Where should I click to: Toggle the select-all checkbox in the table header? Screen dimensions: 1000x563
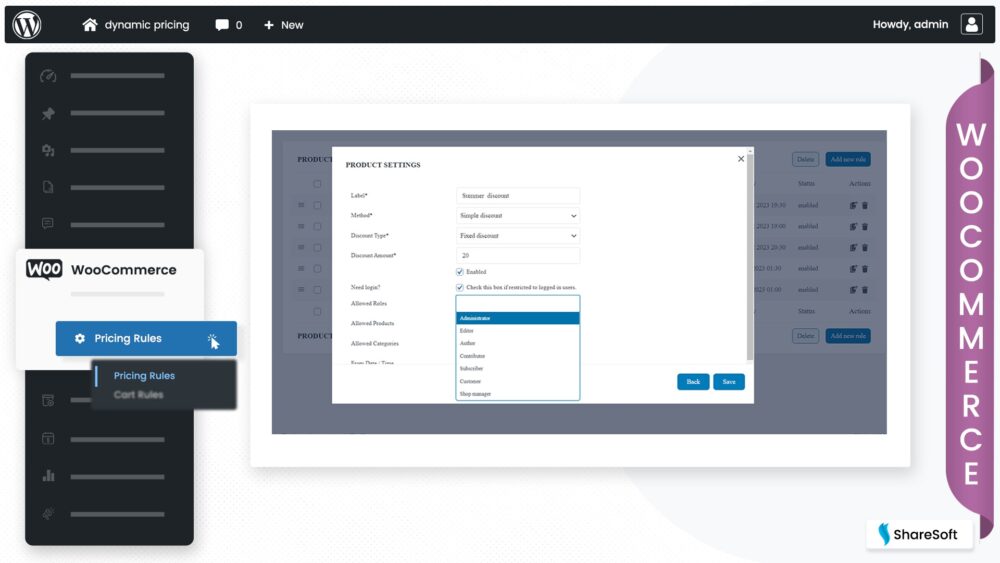click(x=317, y=184)
